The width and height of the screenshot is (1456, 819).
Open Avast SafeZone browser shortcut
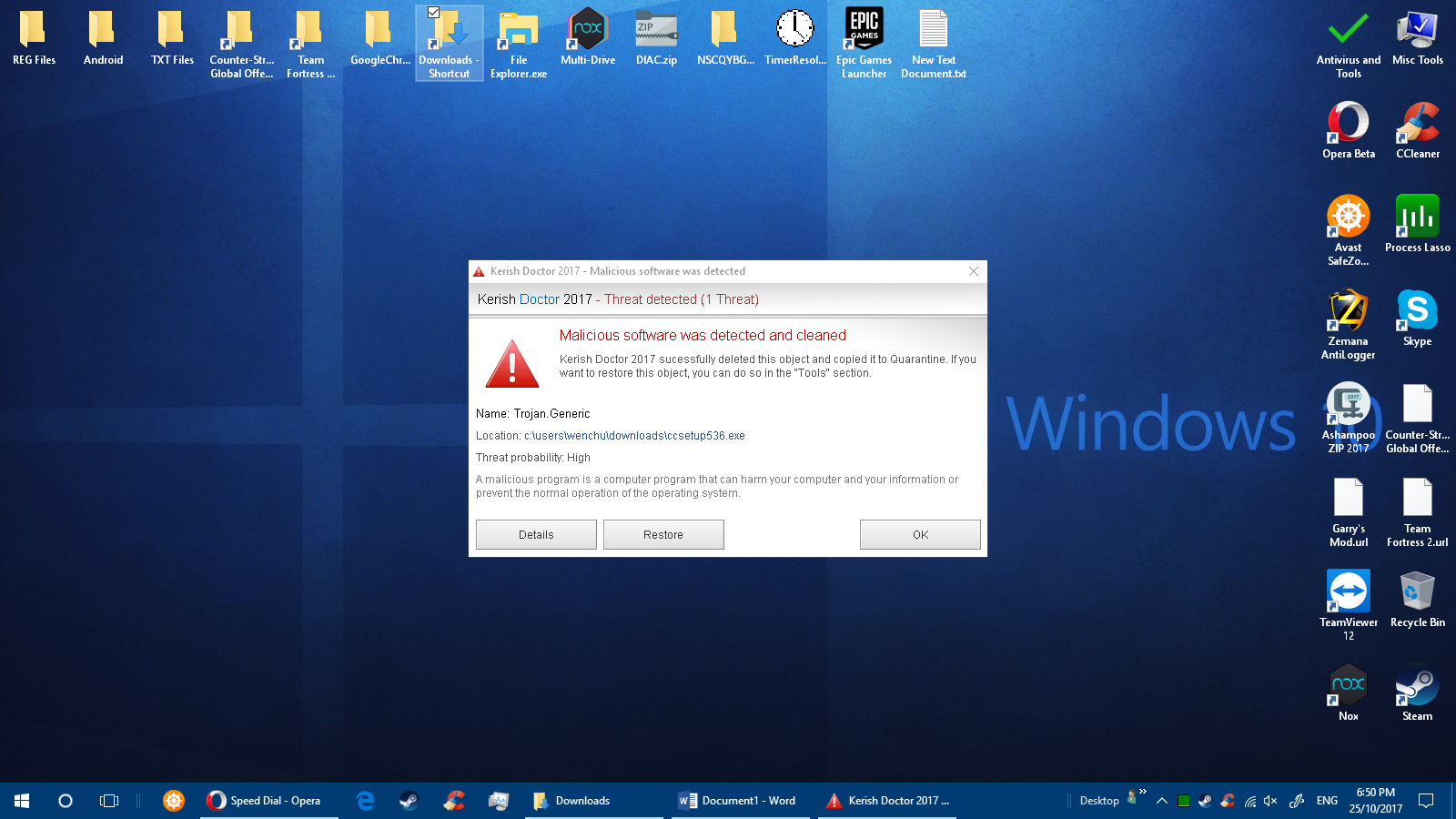(1349, 230)
